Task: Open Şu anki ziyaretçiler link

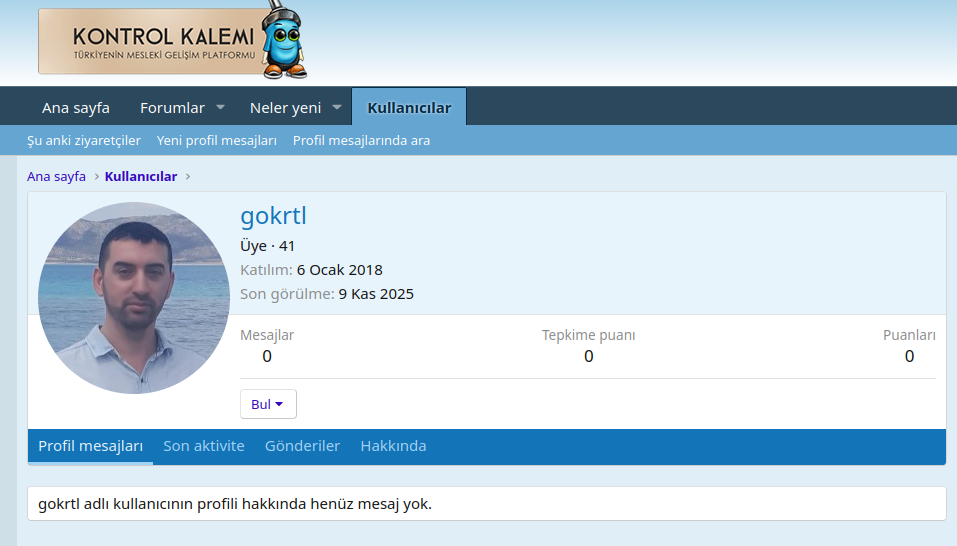Action: pos(84,140)
